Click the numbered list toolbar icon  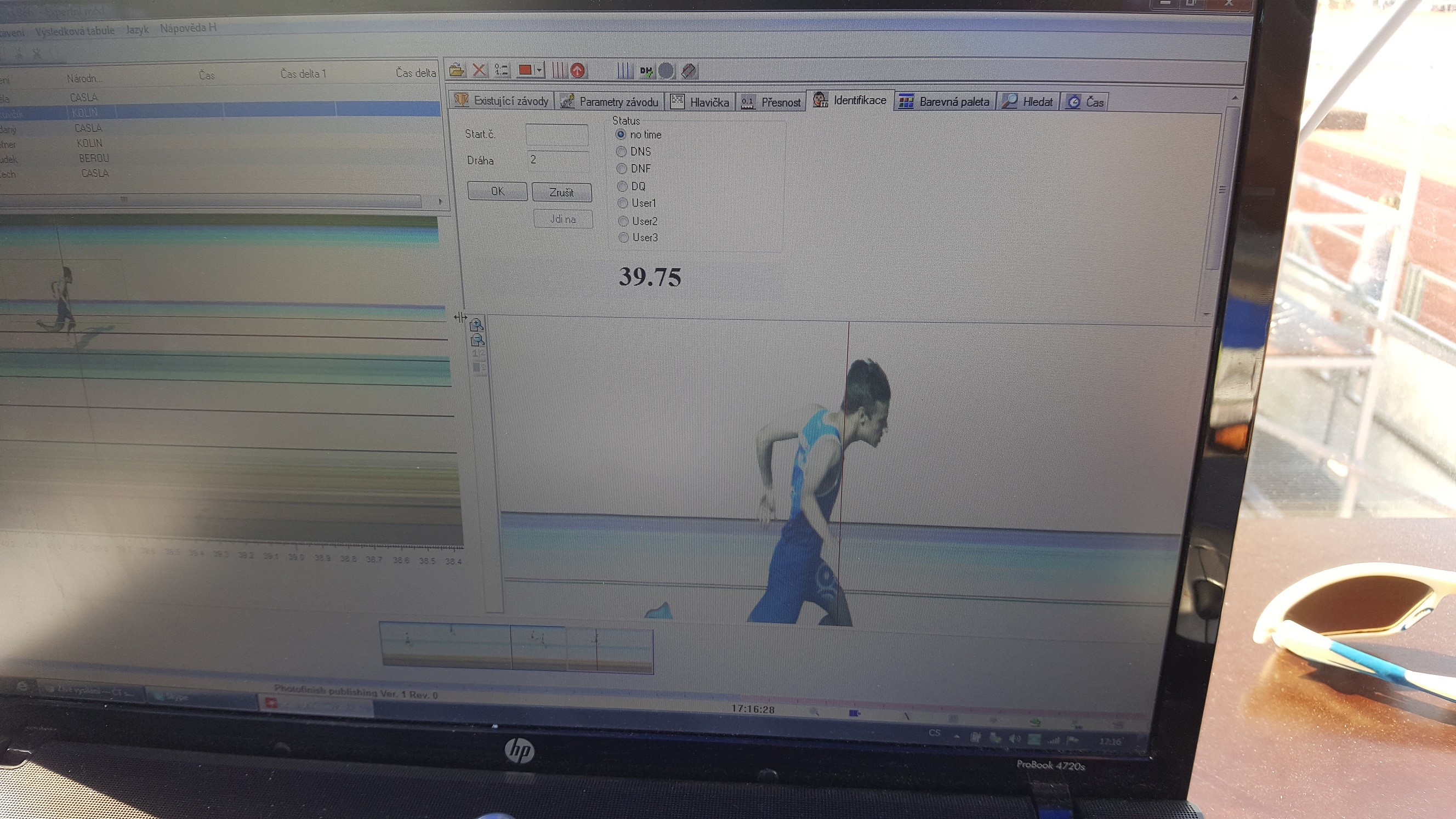[502, 70]
